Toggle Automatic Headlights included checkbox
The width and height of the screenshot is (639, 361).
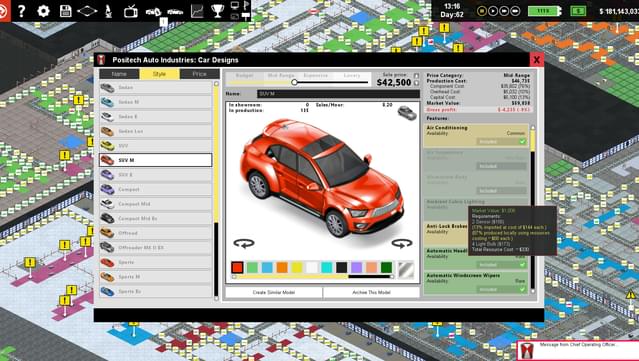click(x=522, y=264)
